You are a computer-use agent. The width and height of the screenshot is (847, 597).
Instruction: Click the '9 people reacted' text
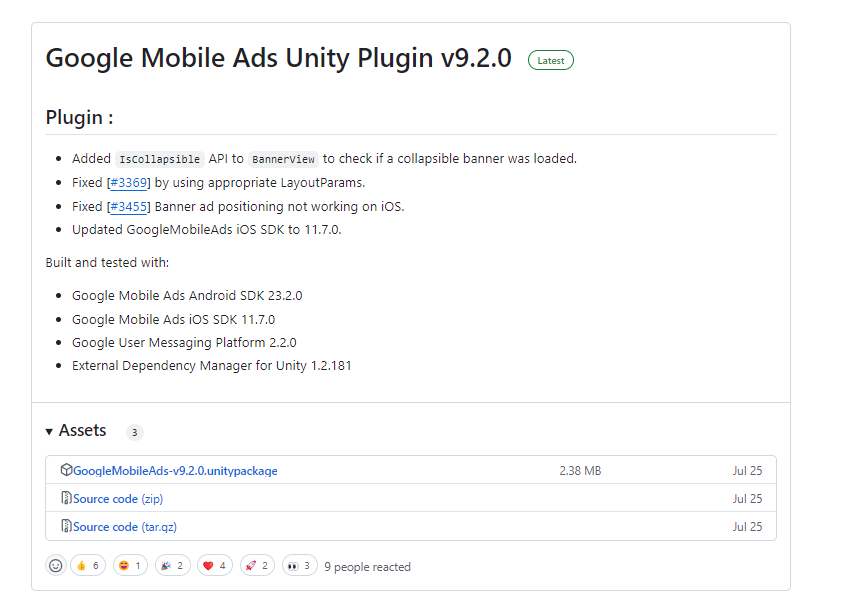point(367,567)
